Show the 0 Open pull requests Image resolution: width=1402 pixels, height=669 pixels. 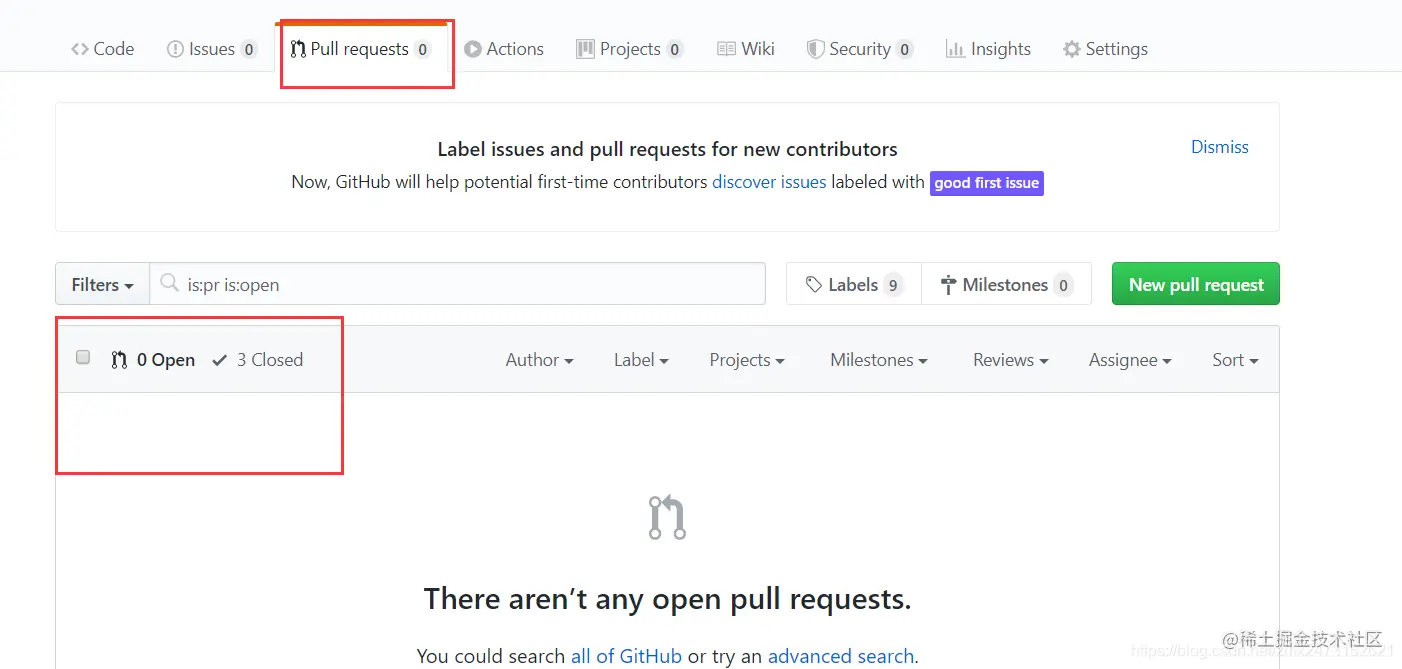pos(153,360)
